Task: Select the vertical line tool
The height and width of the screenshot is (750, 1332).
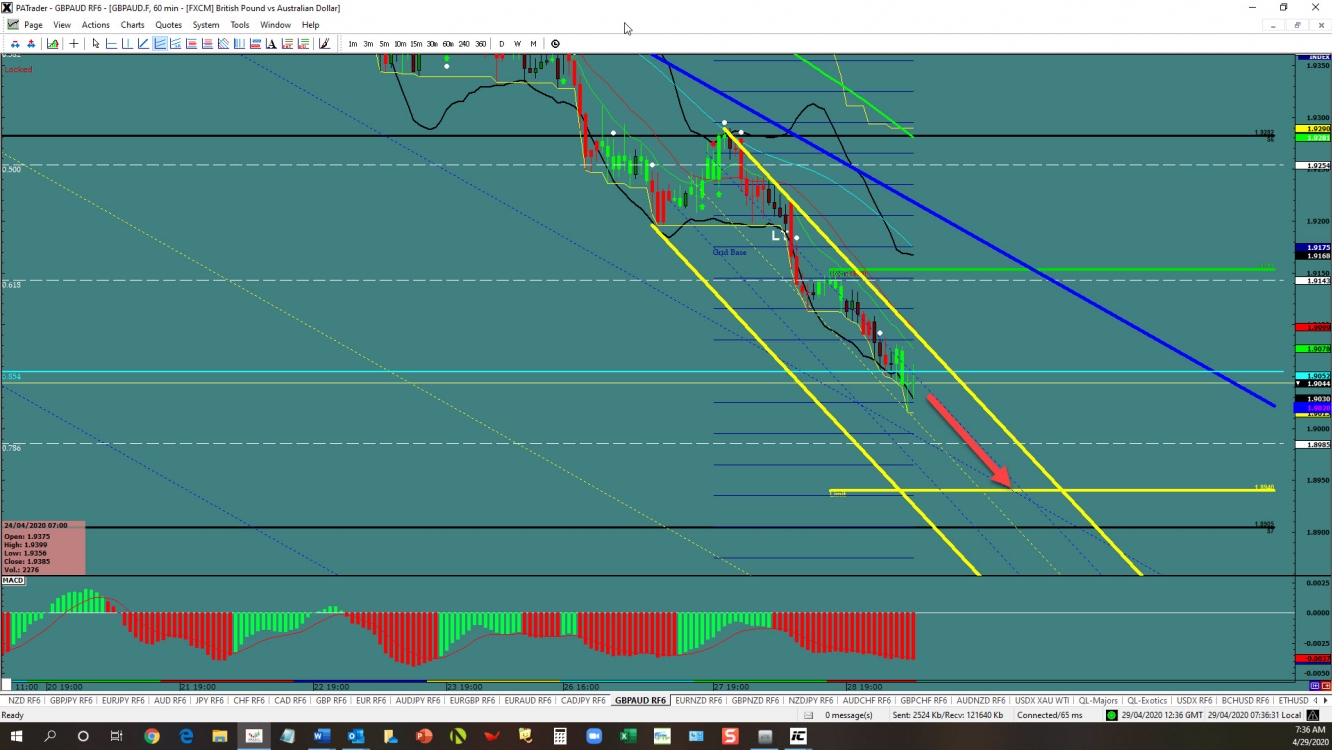Action: pos(128,43)
